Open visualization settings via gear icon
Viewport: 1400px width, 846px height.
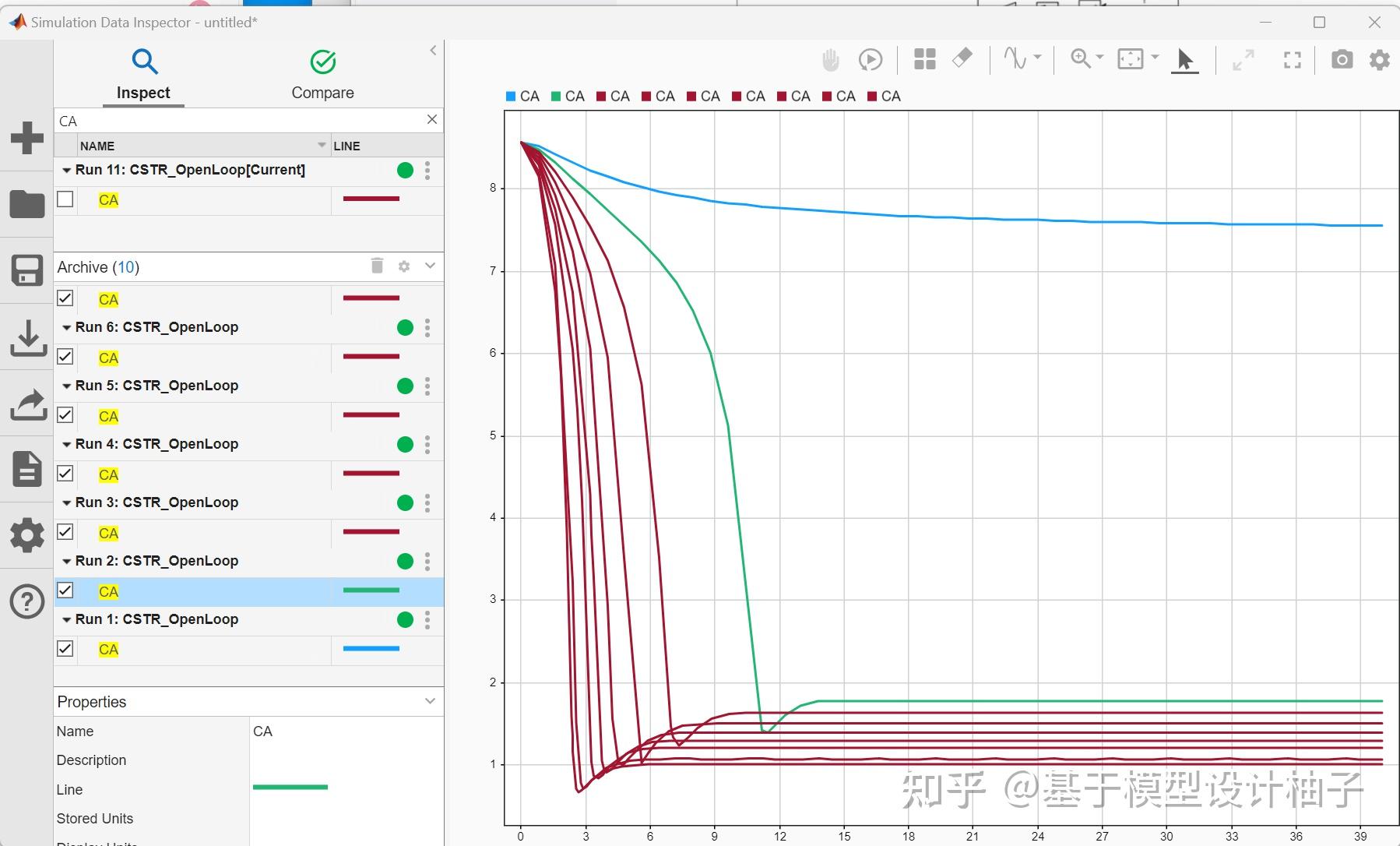pyautogui.click(x=1380, y=58)
